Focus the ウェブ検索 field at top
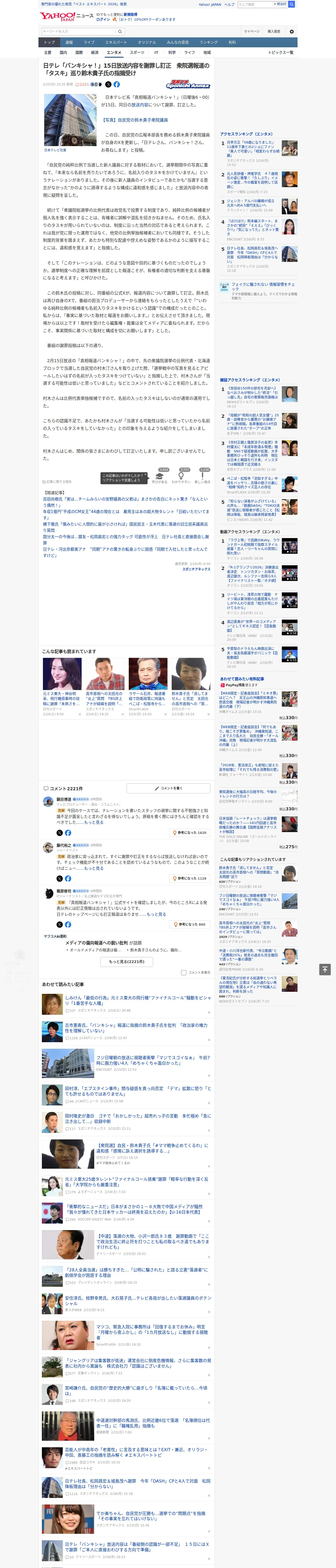The width and height of the screenshot is (336, 1568). 254,4
